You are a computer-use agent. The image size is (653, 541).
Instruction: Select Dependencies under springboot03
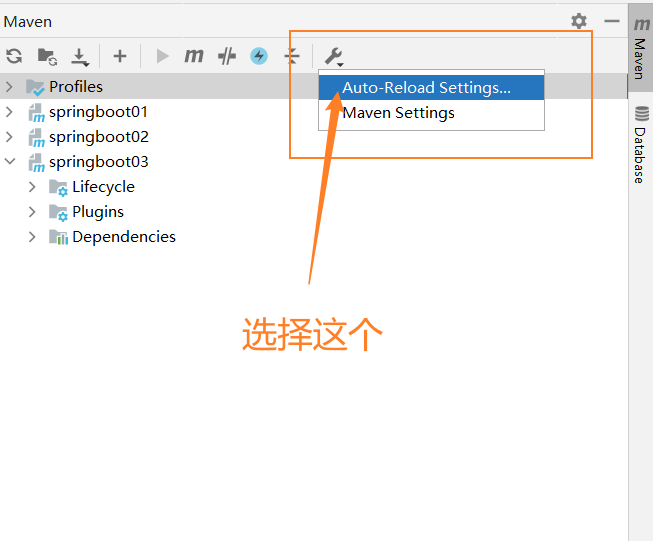[x=124, y=237]
